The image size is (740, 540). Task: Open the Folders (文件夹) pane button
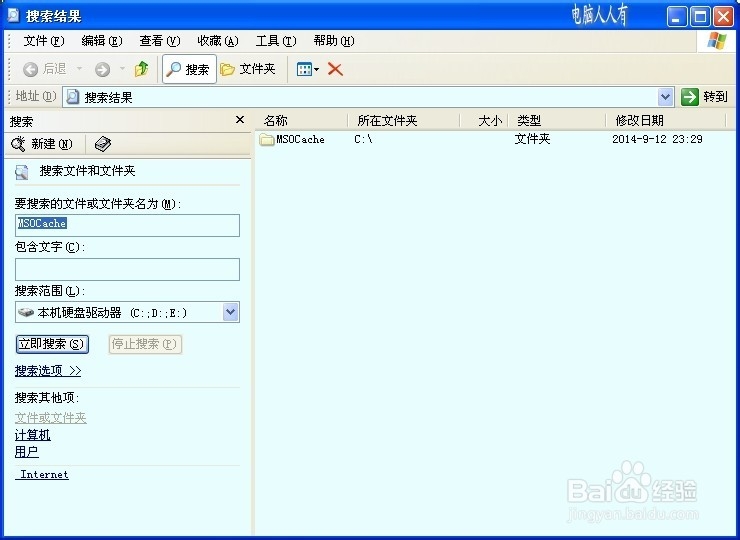tap(248, 69)
